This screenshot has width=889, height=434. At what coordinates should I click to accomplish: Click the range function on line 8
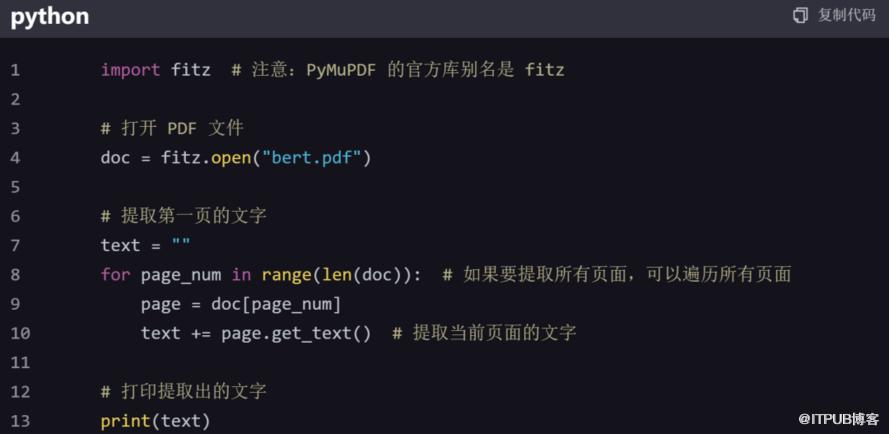(x=285, y=274)
